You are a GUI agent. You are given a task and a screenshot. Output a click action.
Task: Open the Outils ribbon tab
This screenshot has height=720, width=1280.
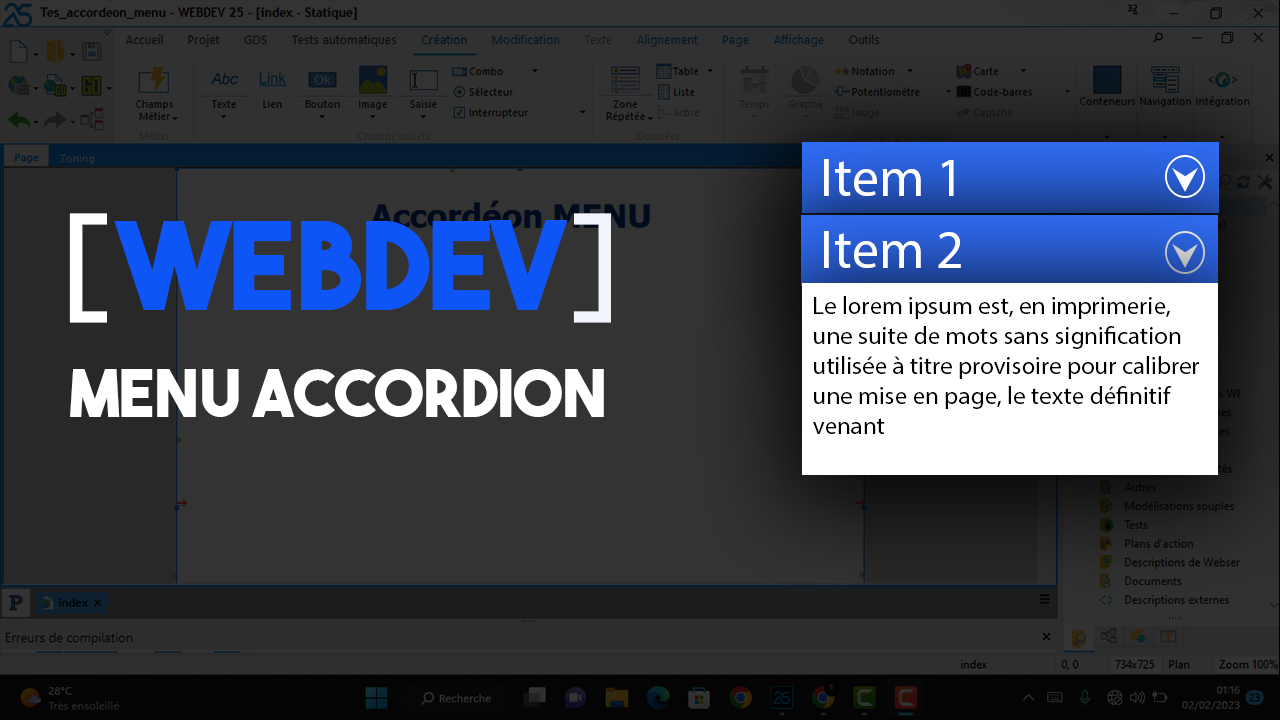coord(864,40)
